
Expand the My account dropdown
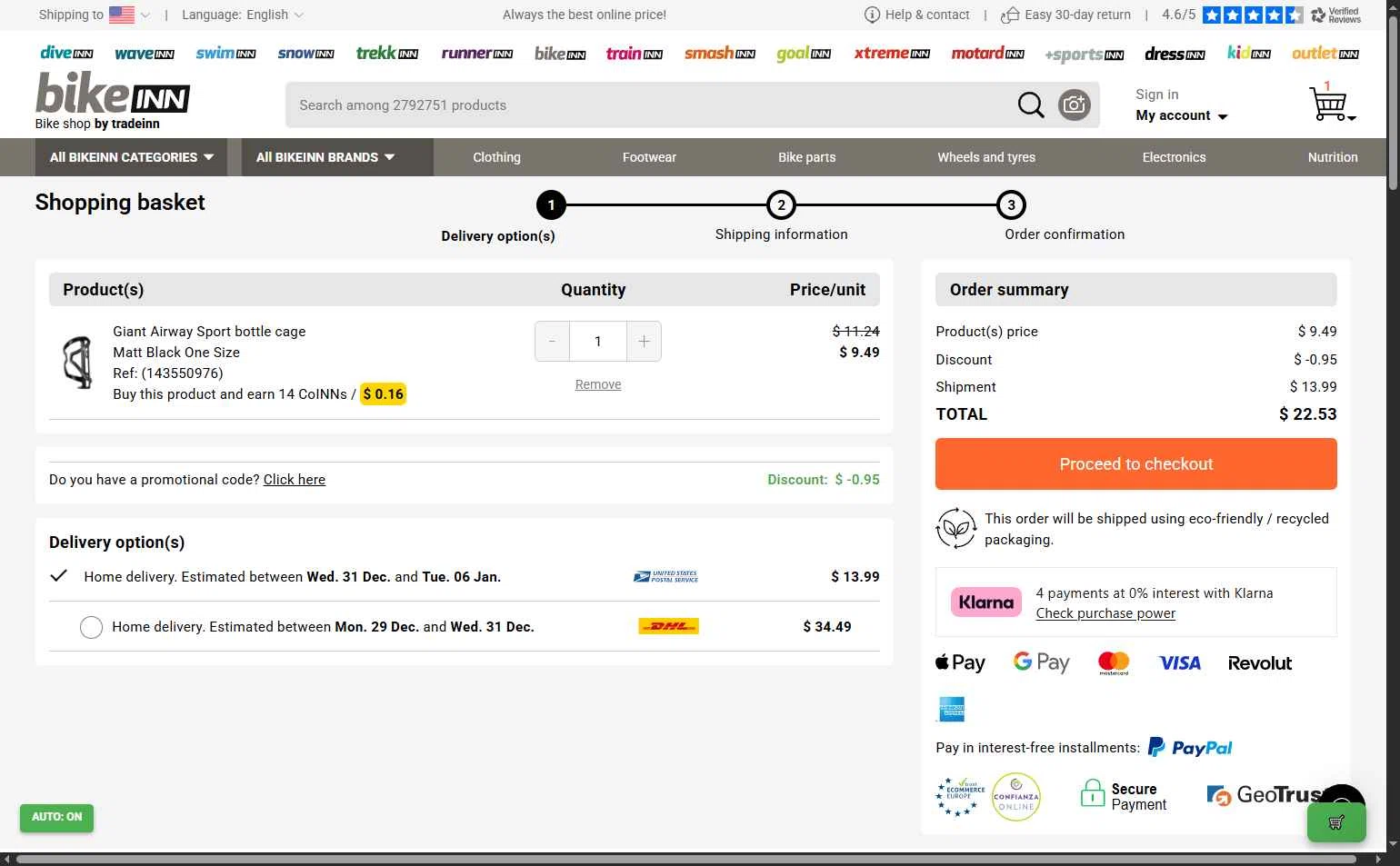point(1181,115)
